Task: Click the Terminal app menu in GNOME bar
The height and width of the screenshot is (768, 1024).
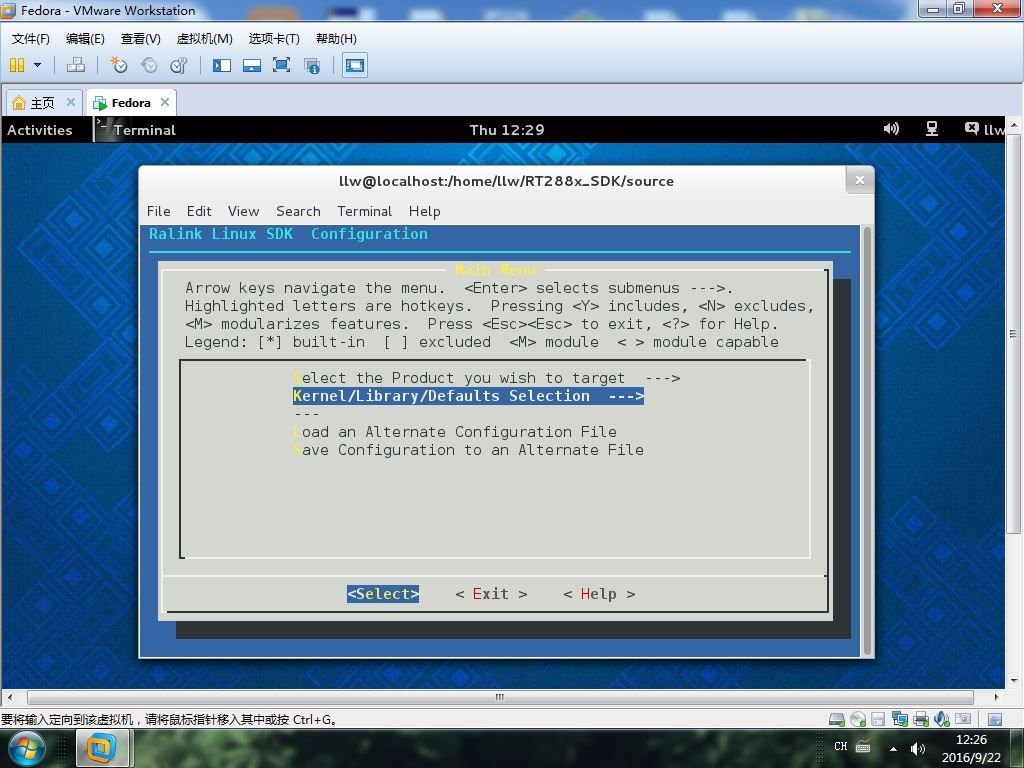Action: tap(136, 130)
